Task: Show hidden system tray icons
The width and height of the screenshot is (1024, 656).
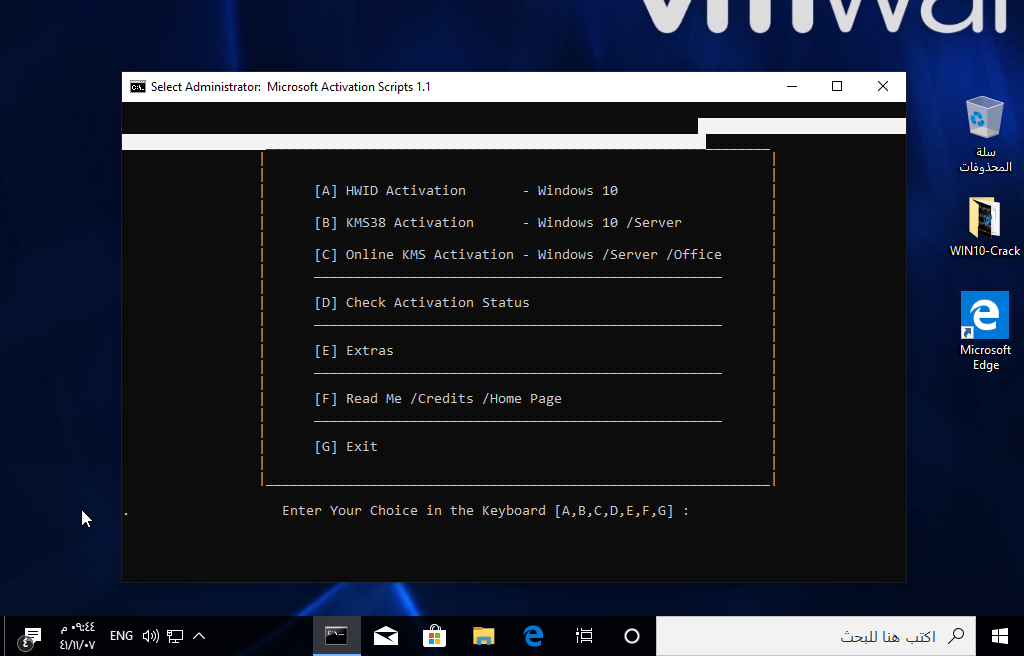Action: pos(199,636)
